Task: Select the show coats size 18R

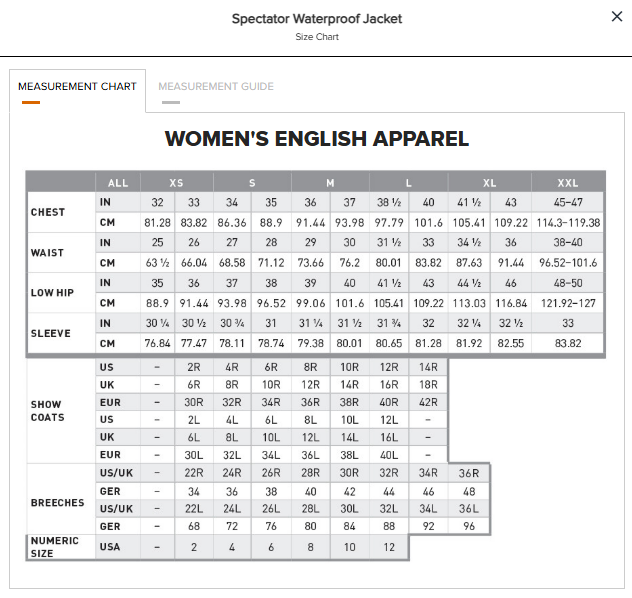Action: click(x=428, y=385)
